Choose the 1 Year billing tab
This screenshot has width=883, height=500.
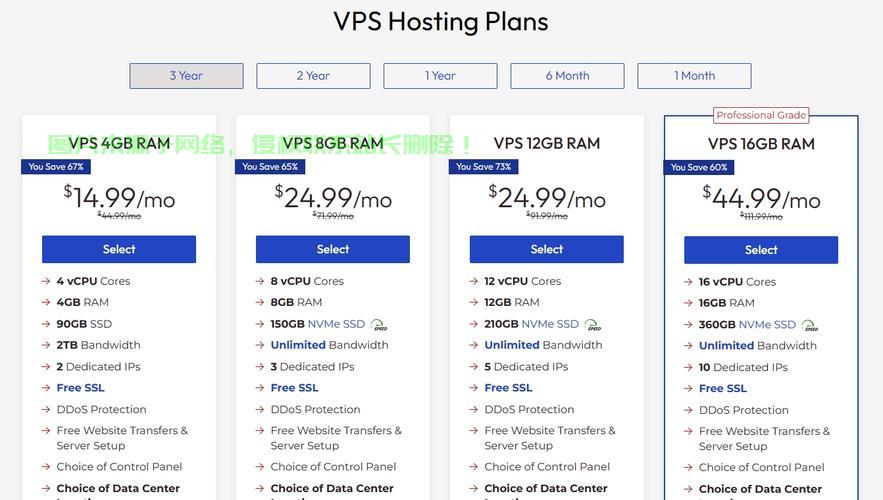(440, 76)
